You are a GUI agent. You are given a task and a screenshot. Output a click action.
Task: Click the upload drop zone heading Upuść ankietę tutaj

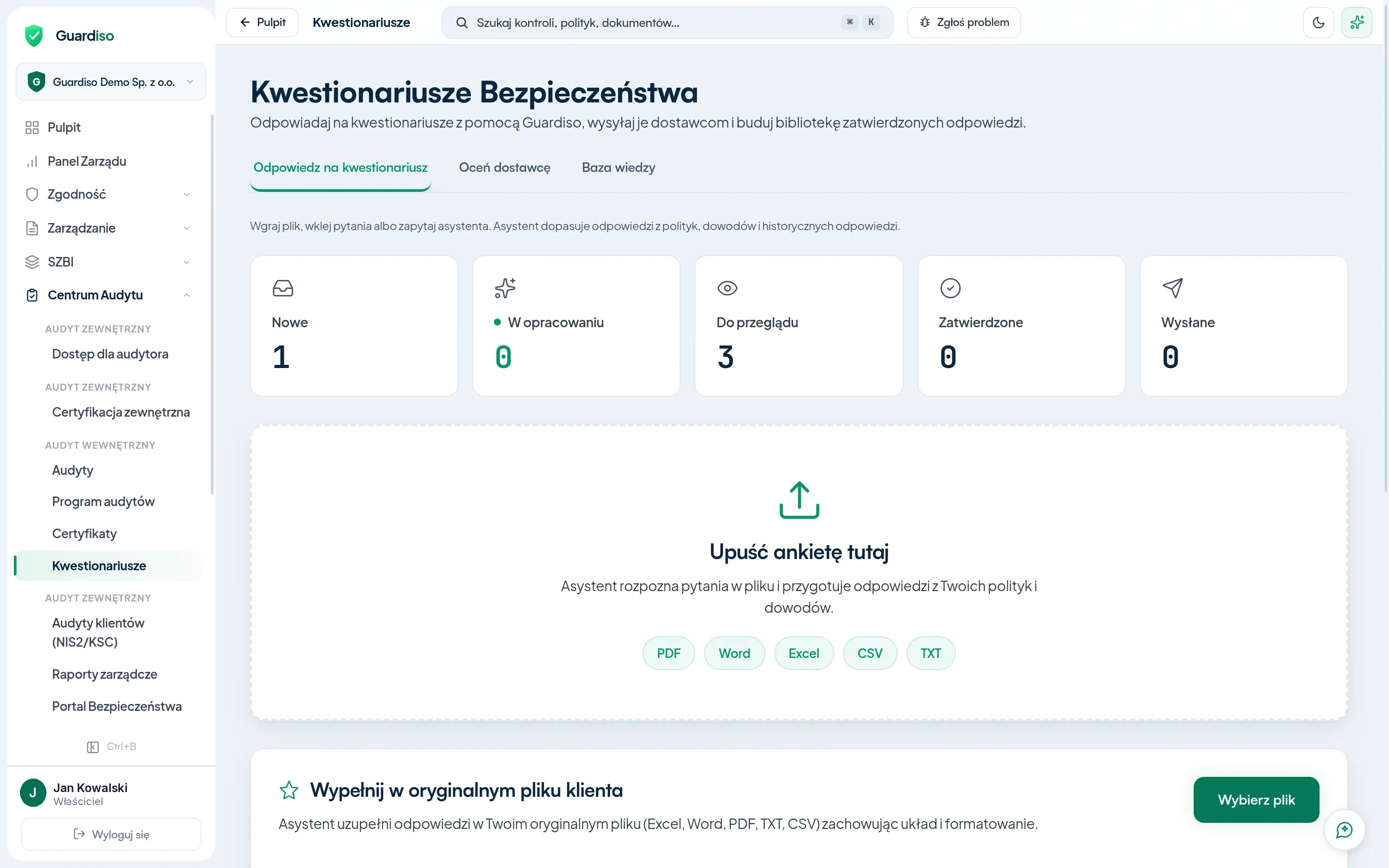[x=799, y=552]
